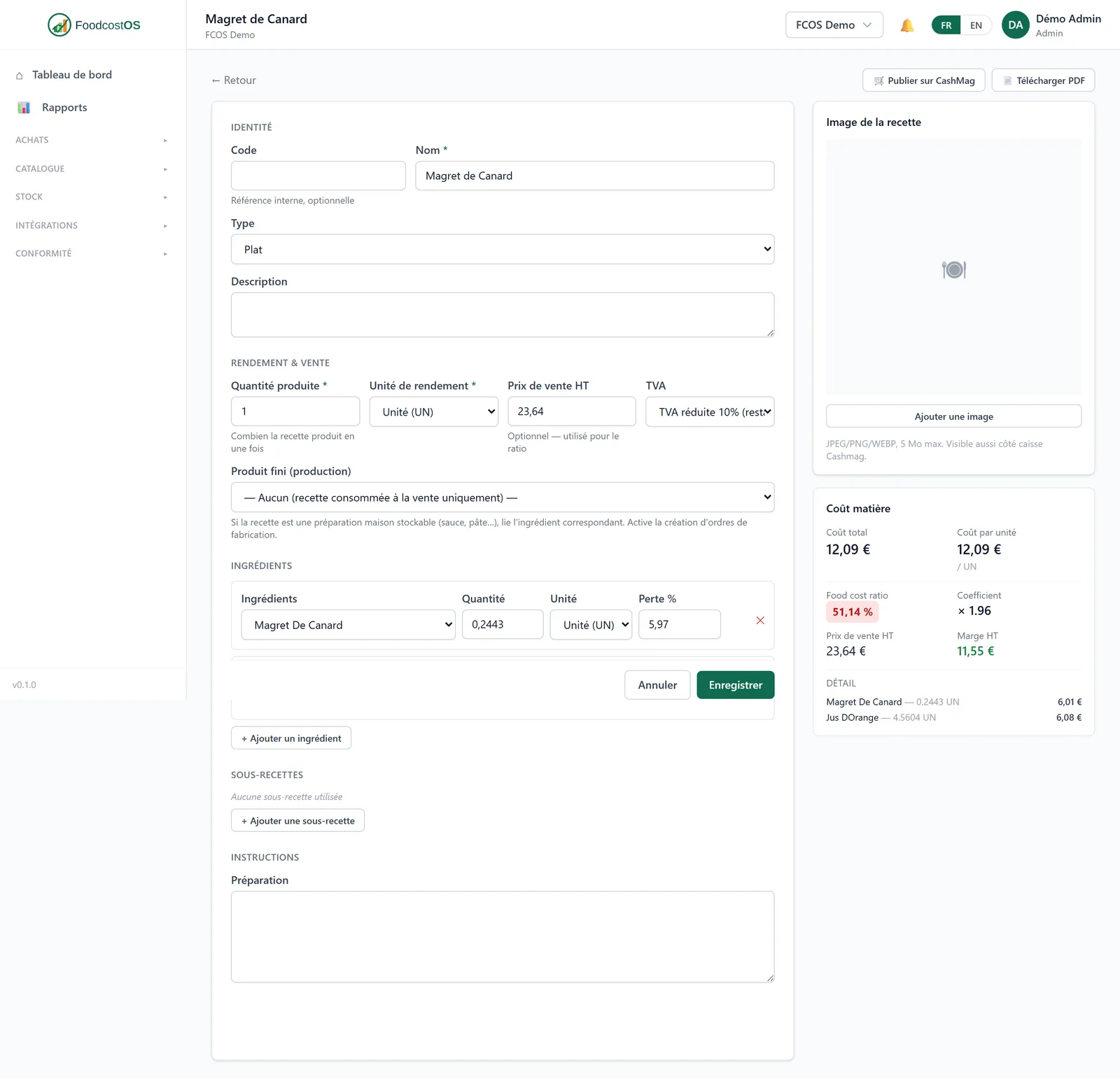The height and width of the screenshot is (1079, 1120).
Task: Open the FCOS Demo establishment dropdown
Action: (x=834, y=25)
